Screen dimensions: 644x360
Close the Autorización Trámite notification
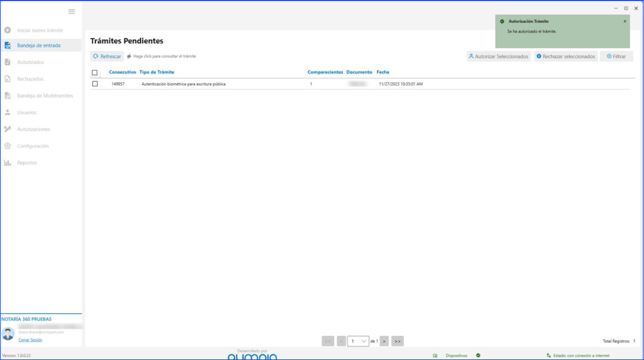[625, 21]
